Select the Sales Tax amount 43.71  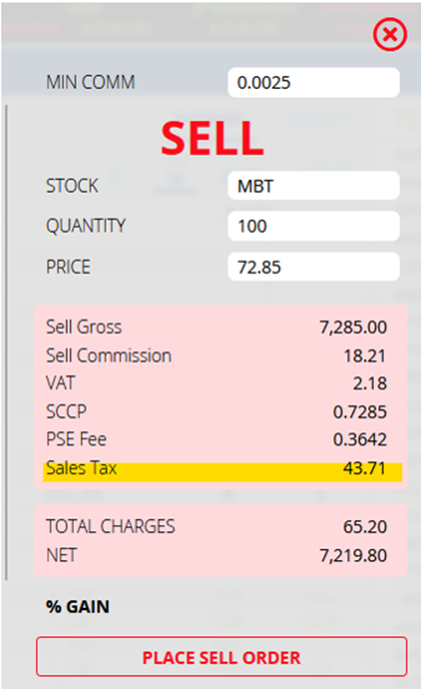click(x=364, y=468)
